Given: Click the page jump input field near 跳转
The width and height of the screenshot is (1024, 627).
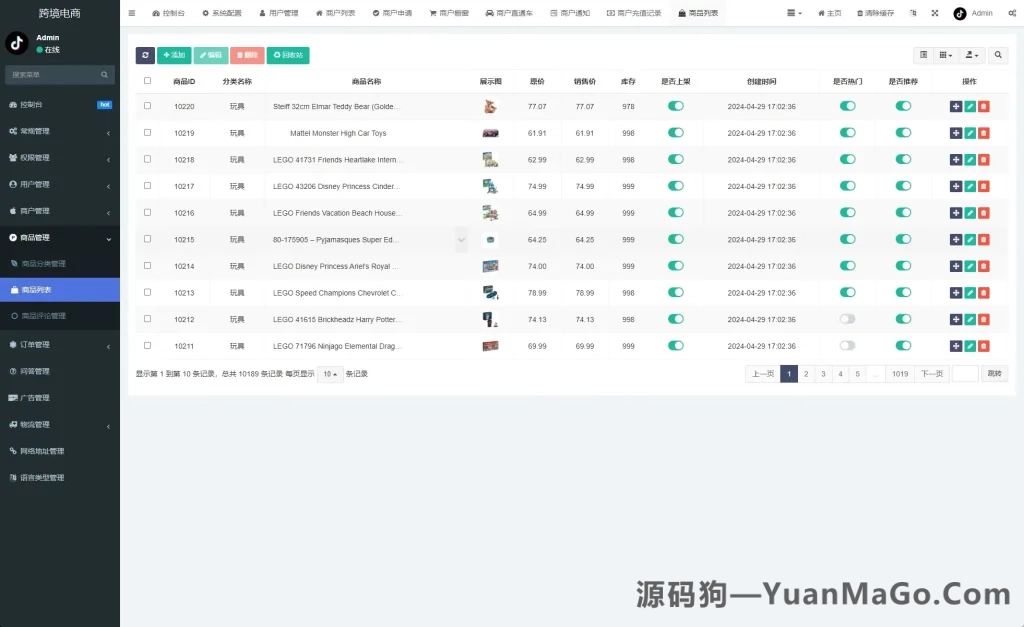Looking at the screenshot, I should 964,373.
